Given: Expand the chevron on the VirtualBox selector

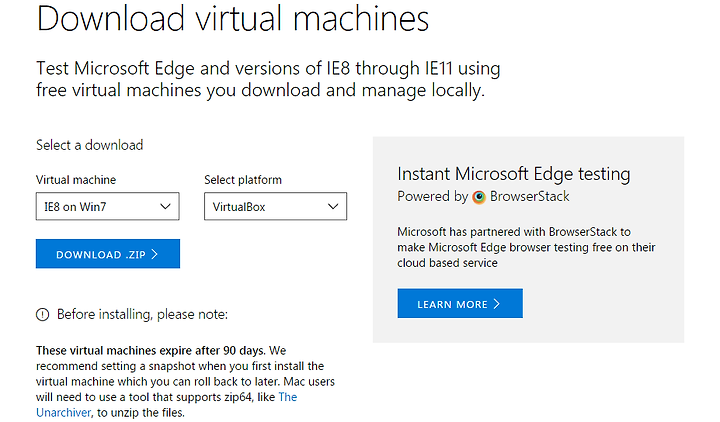Looking at the screenshot, I should pos(333,207).
